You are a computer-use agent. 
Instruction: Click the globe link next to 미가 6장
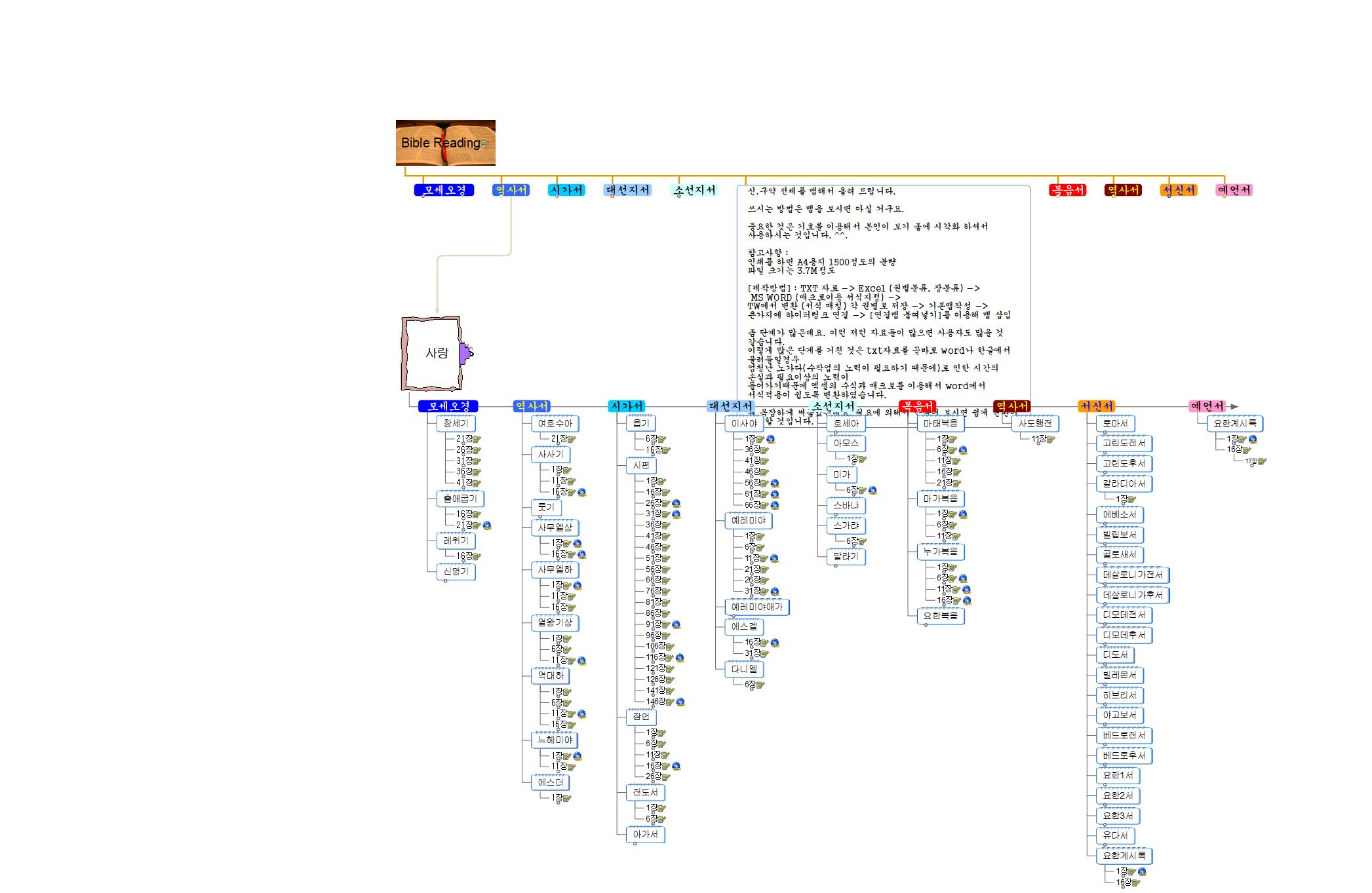point(872,490)
